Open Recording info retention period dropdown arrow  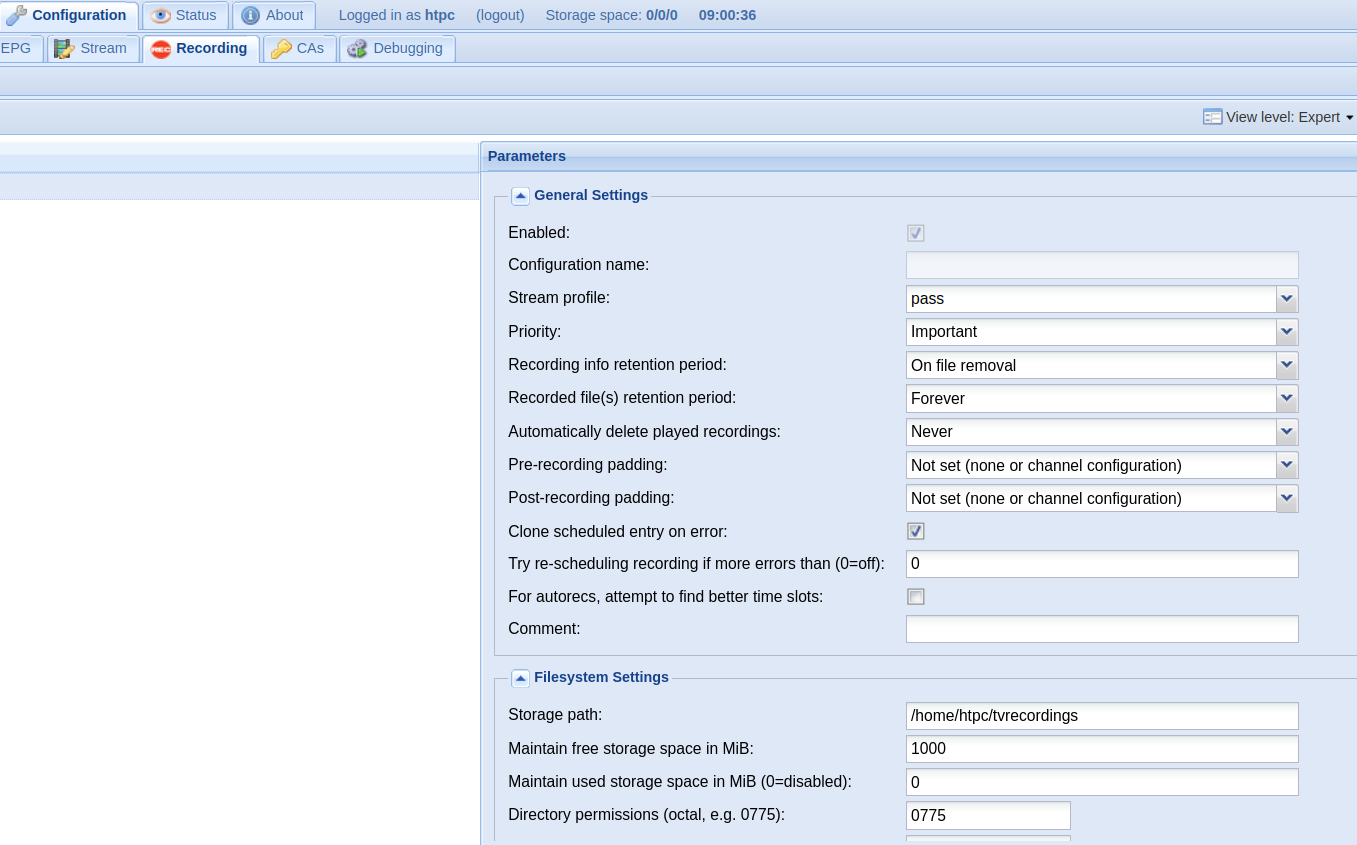coord(1287,365)
